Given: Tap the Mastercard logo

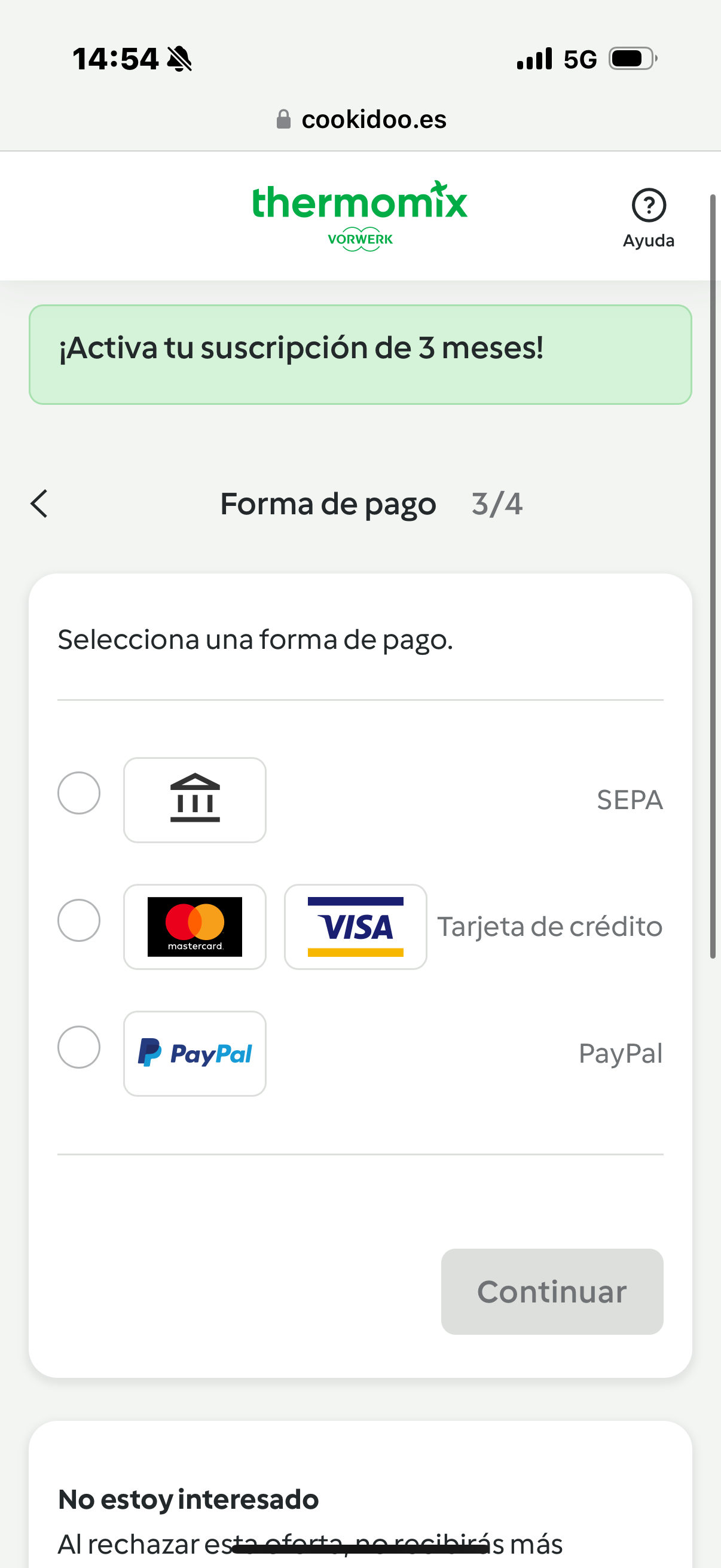Looking at the screenshot, I should pyautogui.click(x=195, y=926).
